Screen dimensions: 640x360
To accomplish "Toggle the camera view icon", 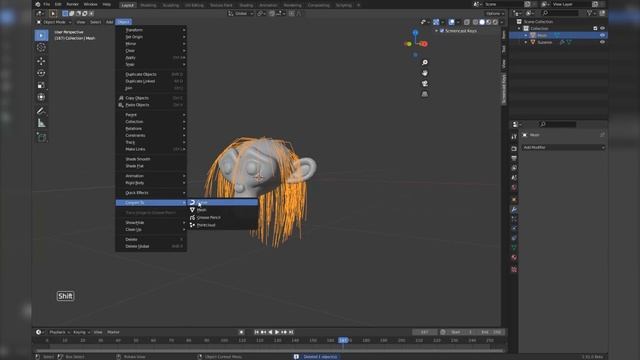I will click(x=424, y=83).
